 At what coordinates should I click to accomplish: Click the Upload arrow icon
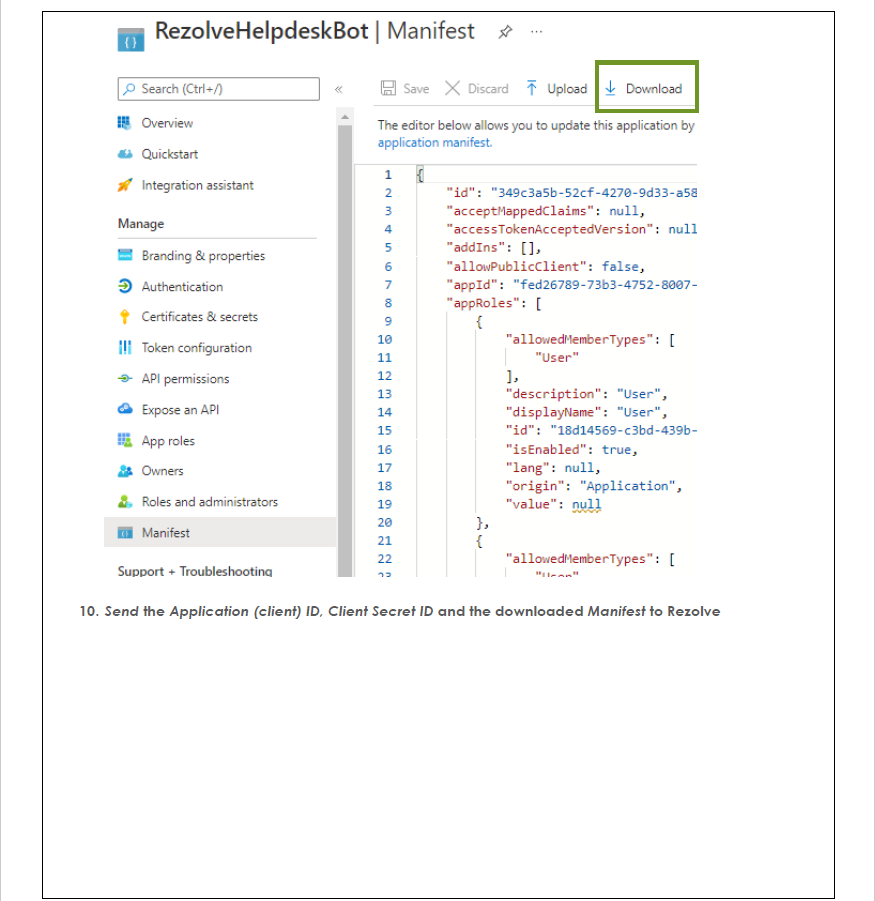(x=532, y=88)
